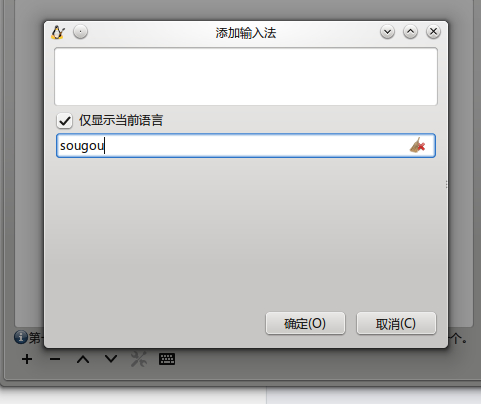Click the keyboard layout icon
This screenshot has height=404, width=481.
(x=167, y=359)
